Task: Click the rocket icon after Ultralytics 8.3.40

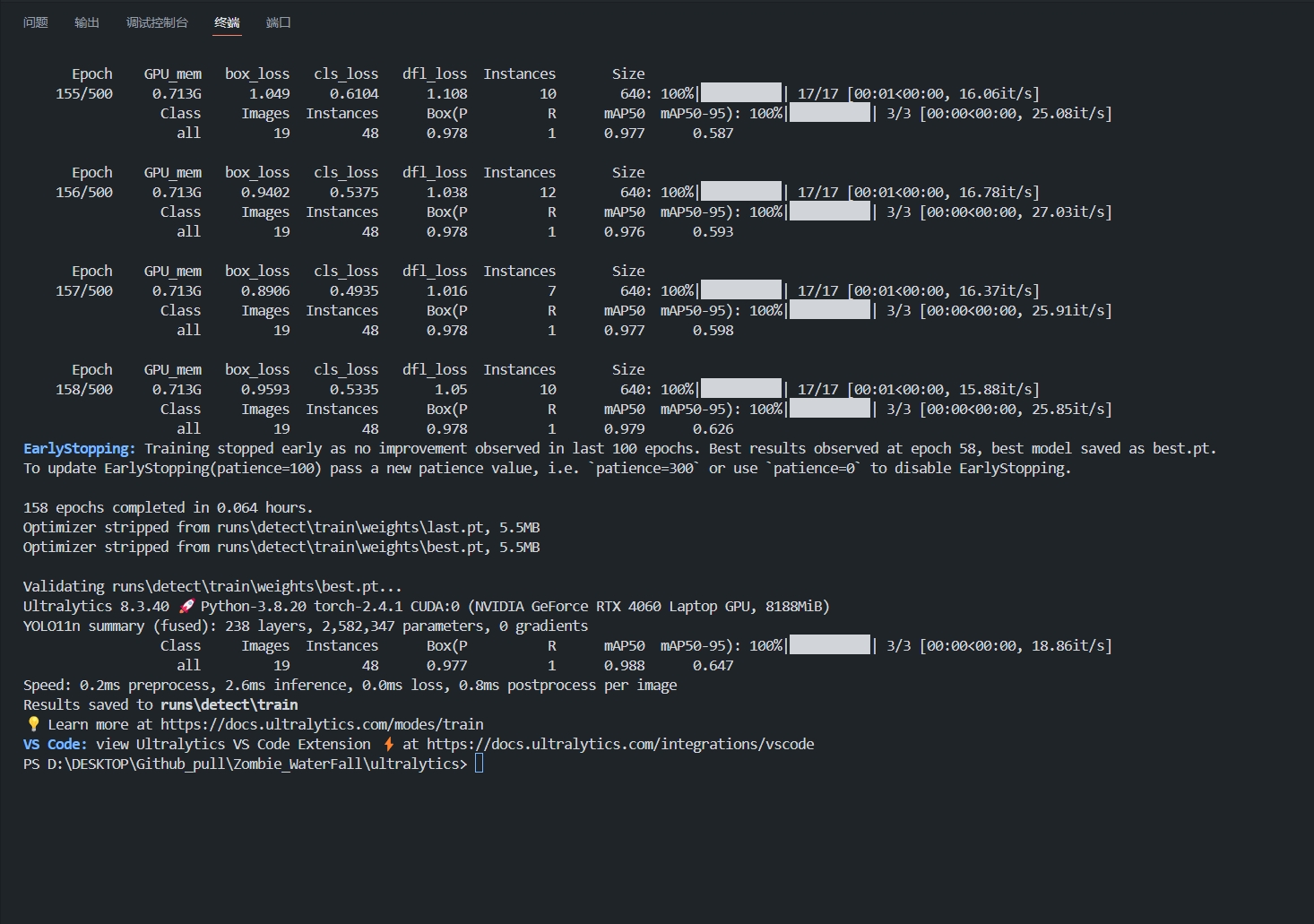Action: click(x=186, y=606)
